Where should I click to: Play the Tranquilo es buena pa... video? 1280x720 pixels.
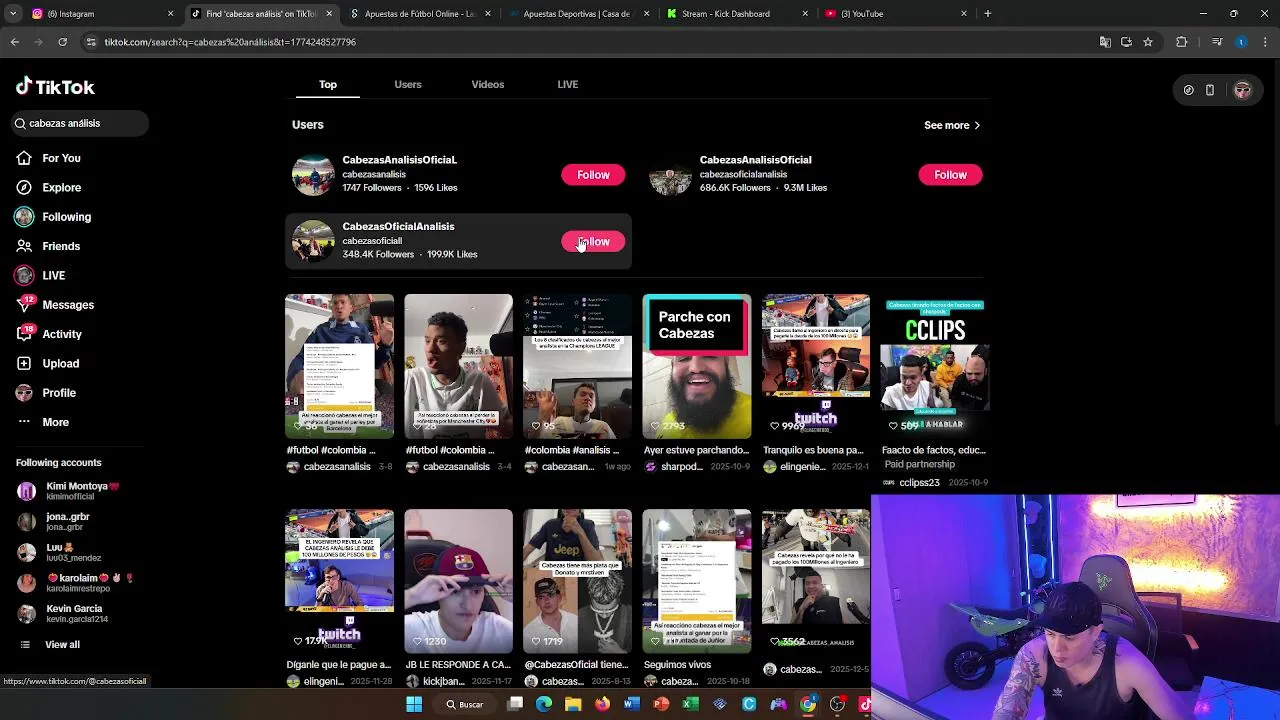pyautogui.click(x=816, y=366)
